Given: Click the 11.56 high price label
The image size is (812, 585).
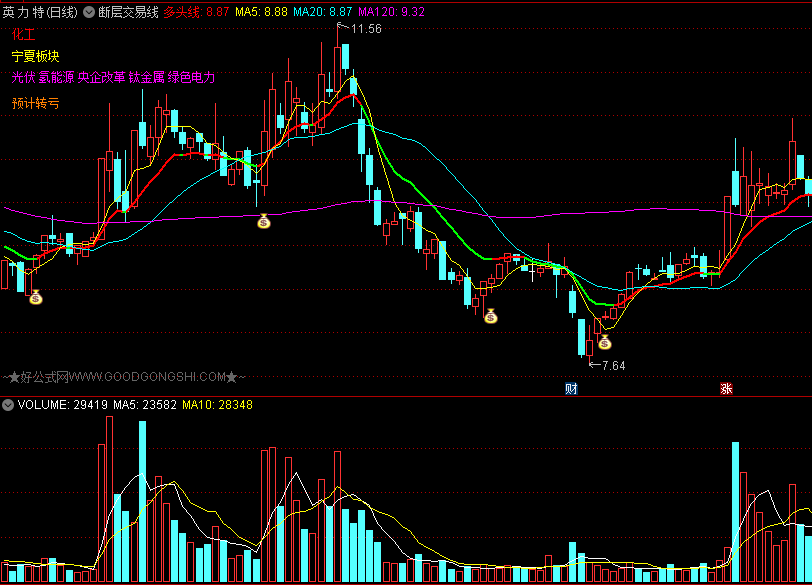Looking at the screenshot, I should point(366,29).
